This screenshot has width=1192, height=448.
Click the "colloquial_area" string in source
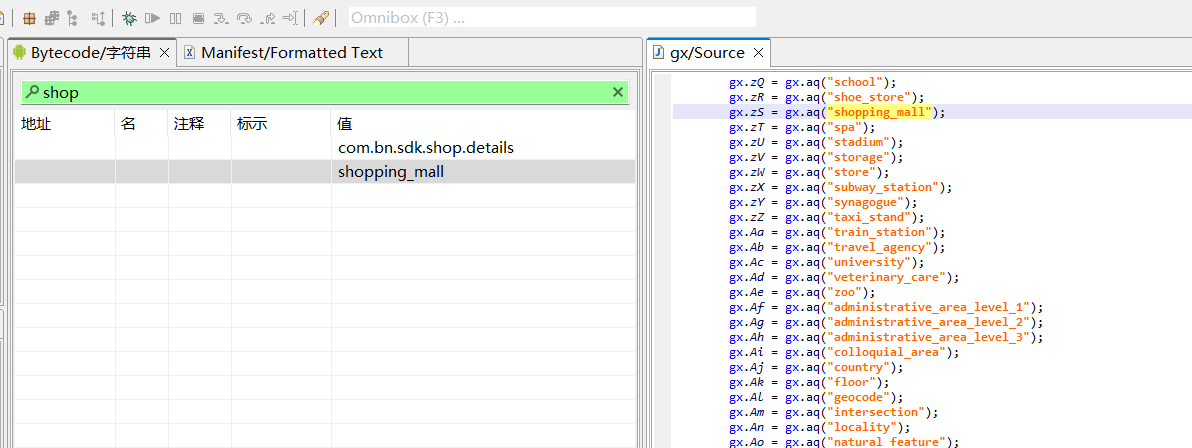click(886, 352)
